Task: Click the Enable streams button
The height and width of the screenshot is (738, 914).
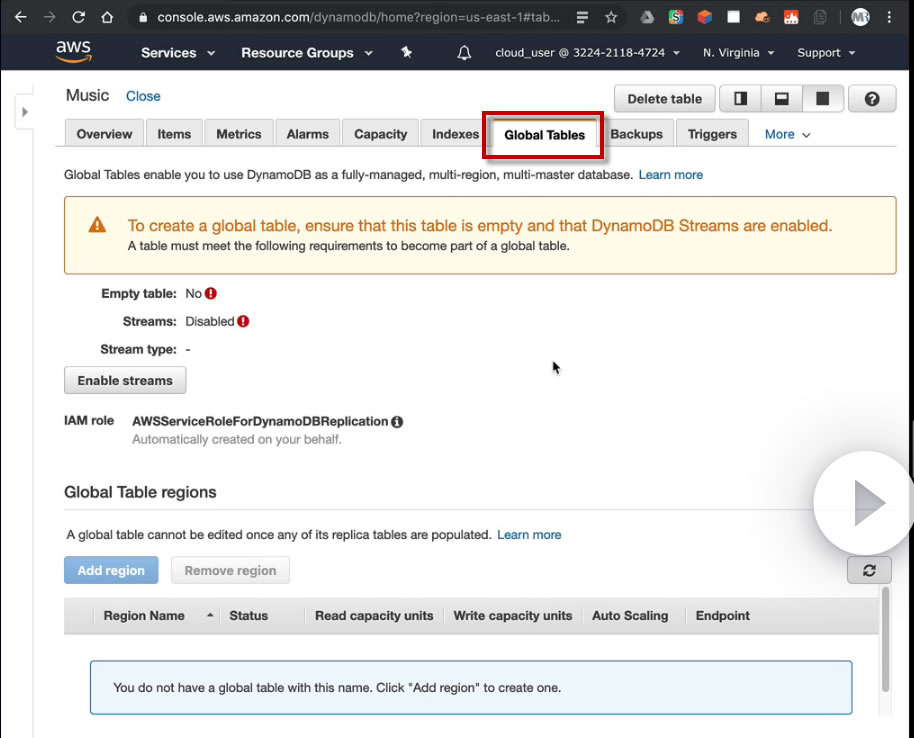Action: [125, 380]
